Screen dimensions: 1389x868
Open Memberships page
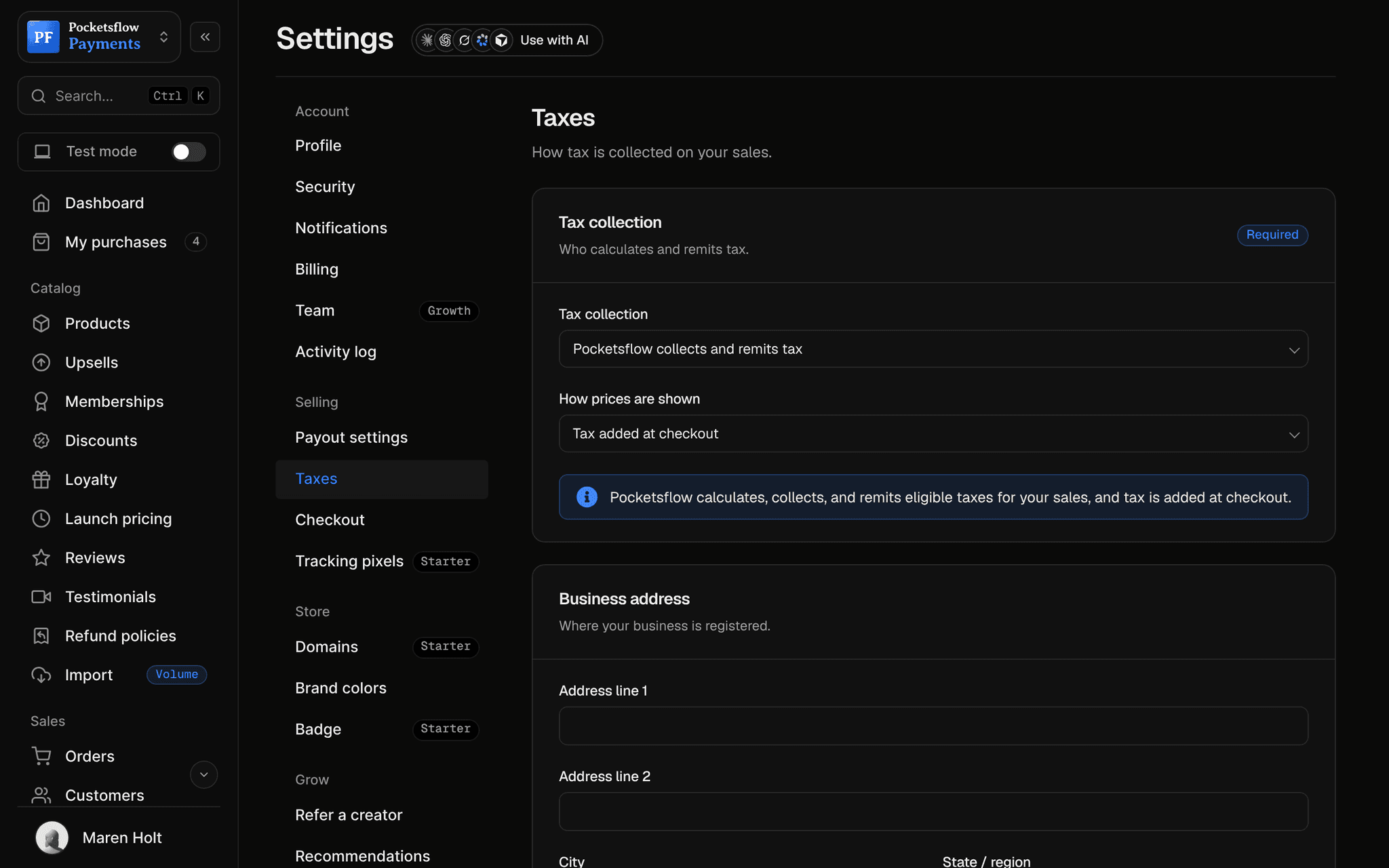pos(119,401)
